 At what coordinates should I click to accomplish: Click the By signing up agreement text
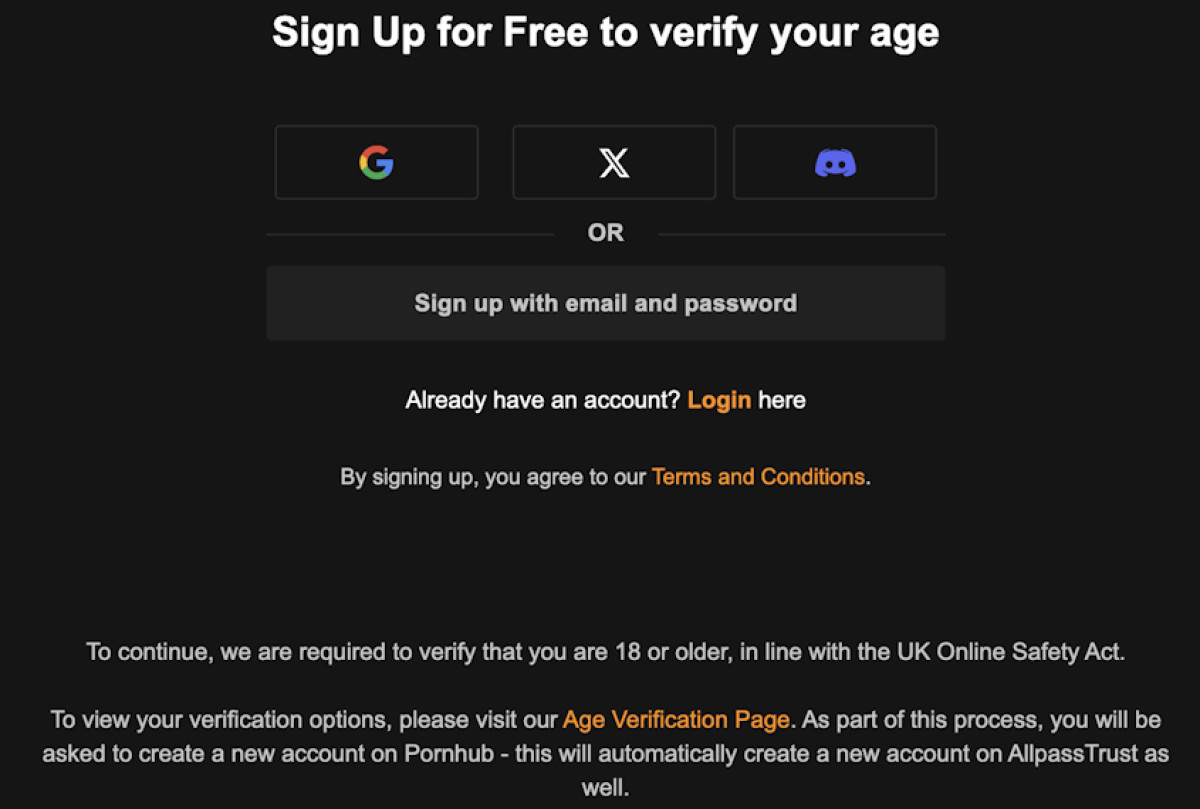click(493, 477)
